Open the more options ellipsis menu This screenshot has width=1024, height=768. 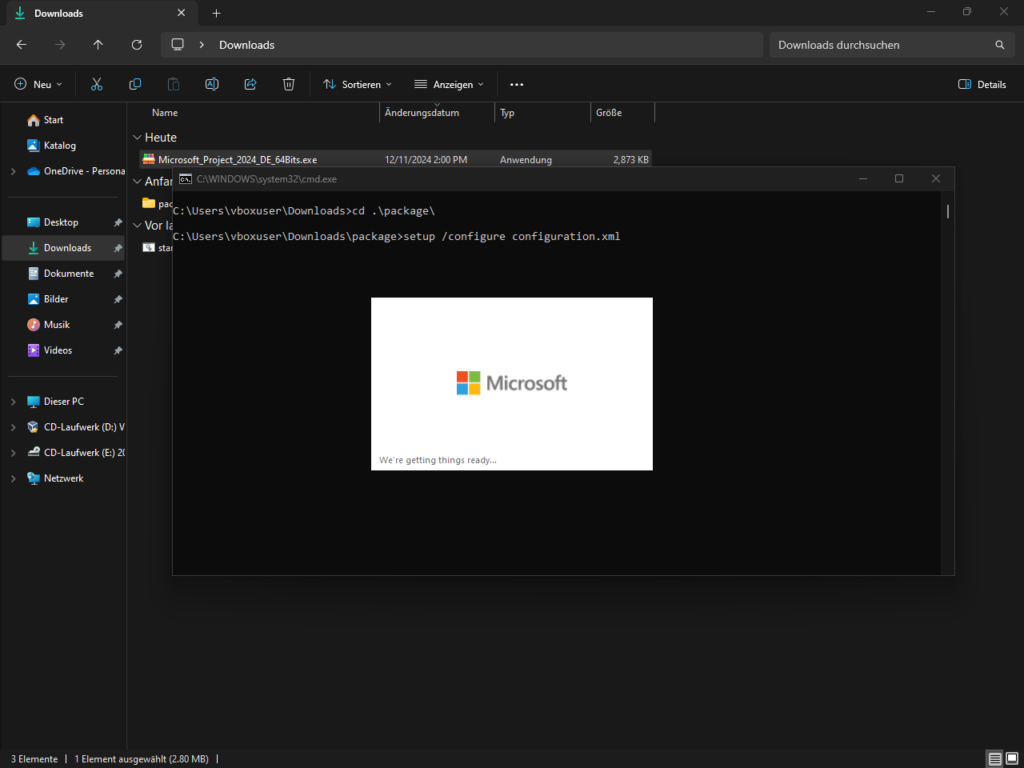click(517, 84)
